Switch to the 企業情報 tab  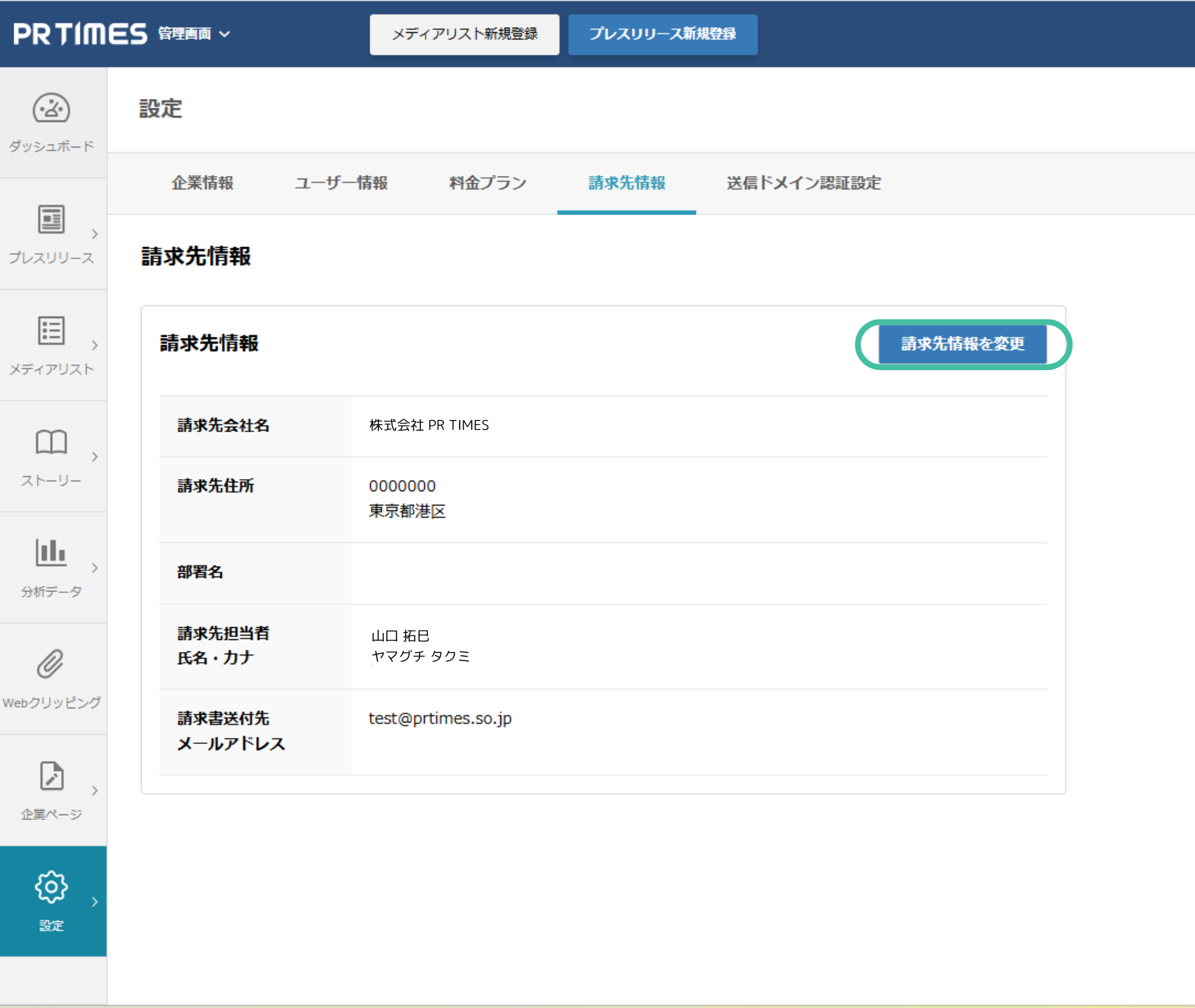tap(202, 183)
